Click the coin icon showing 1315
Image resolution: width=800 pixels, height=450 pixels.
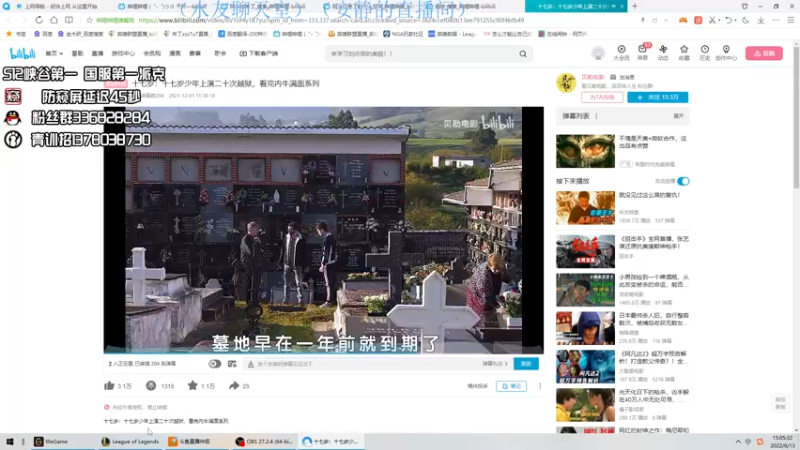click(x=151, y=386)
